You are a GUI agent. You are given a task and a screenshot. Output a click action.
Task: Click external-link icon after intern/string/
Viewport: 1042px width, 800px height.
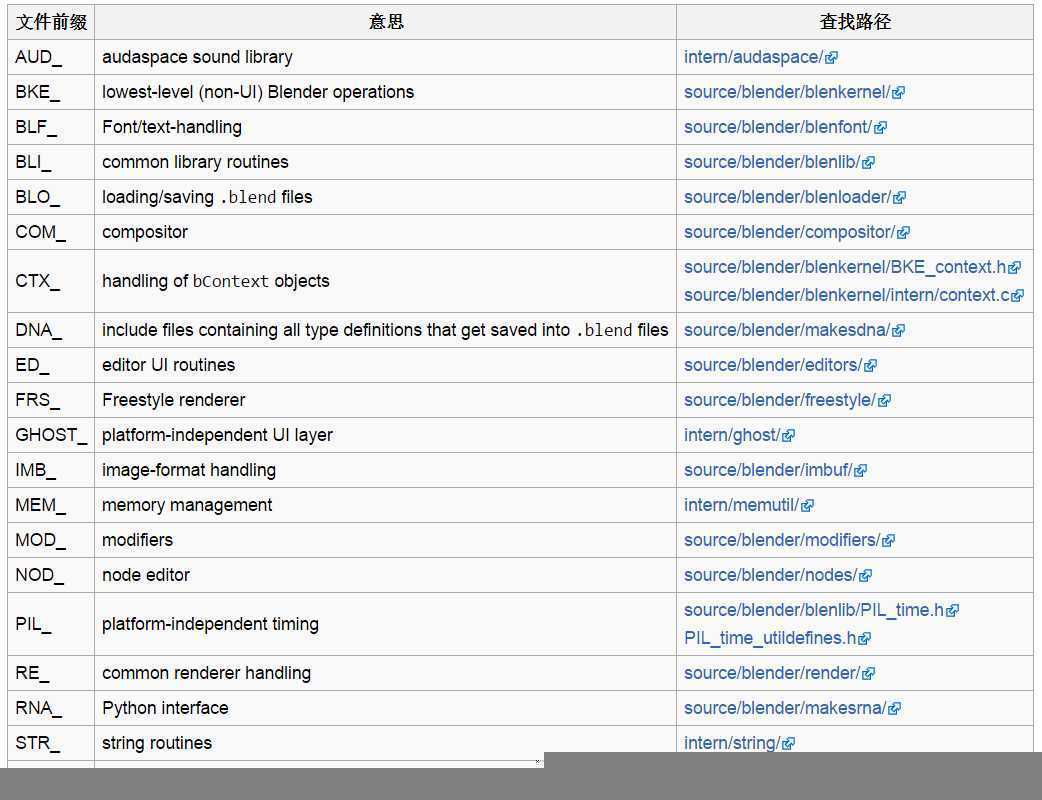pos(789,744)
